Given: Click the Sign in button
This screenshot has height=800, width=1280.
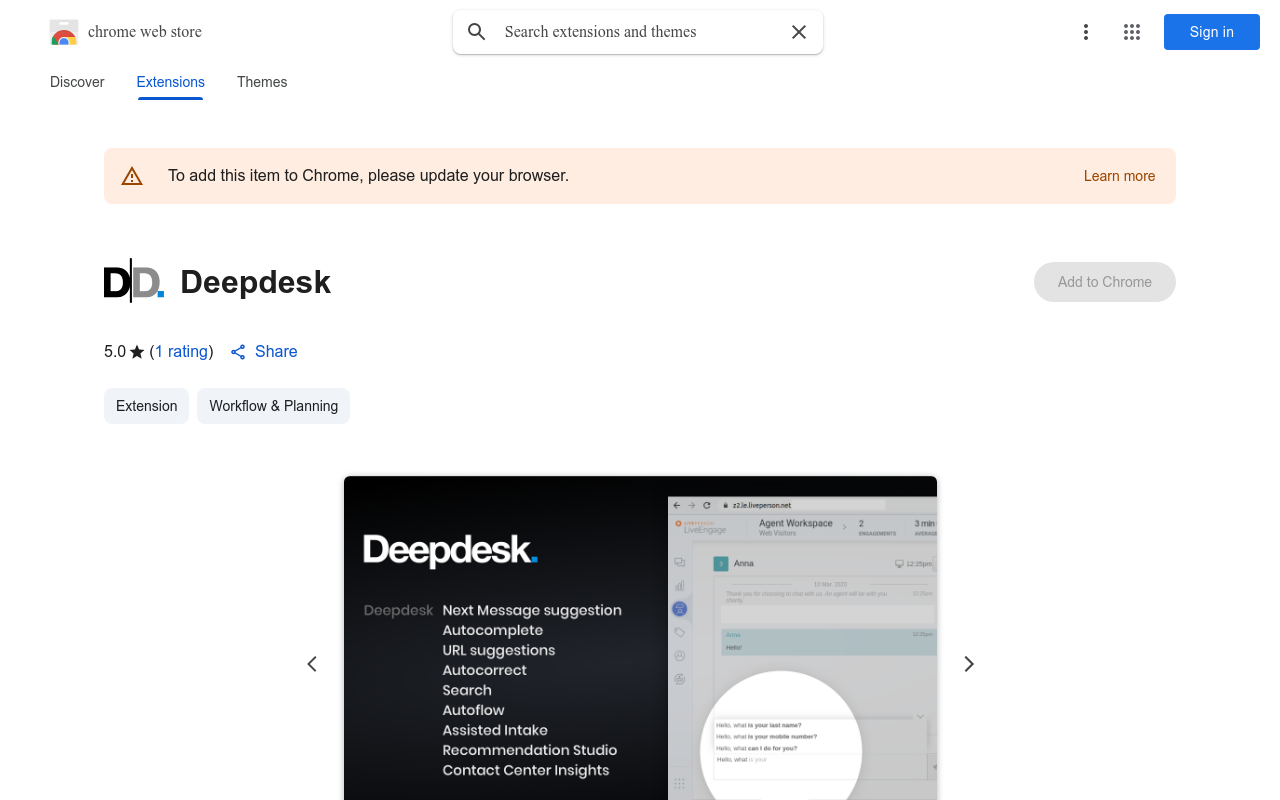Looking at the screenshot, I should [x=1212, y=32].
